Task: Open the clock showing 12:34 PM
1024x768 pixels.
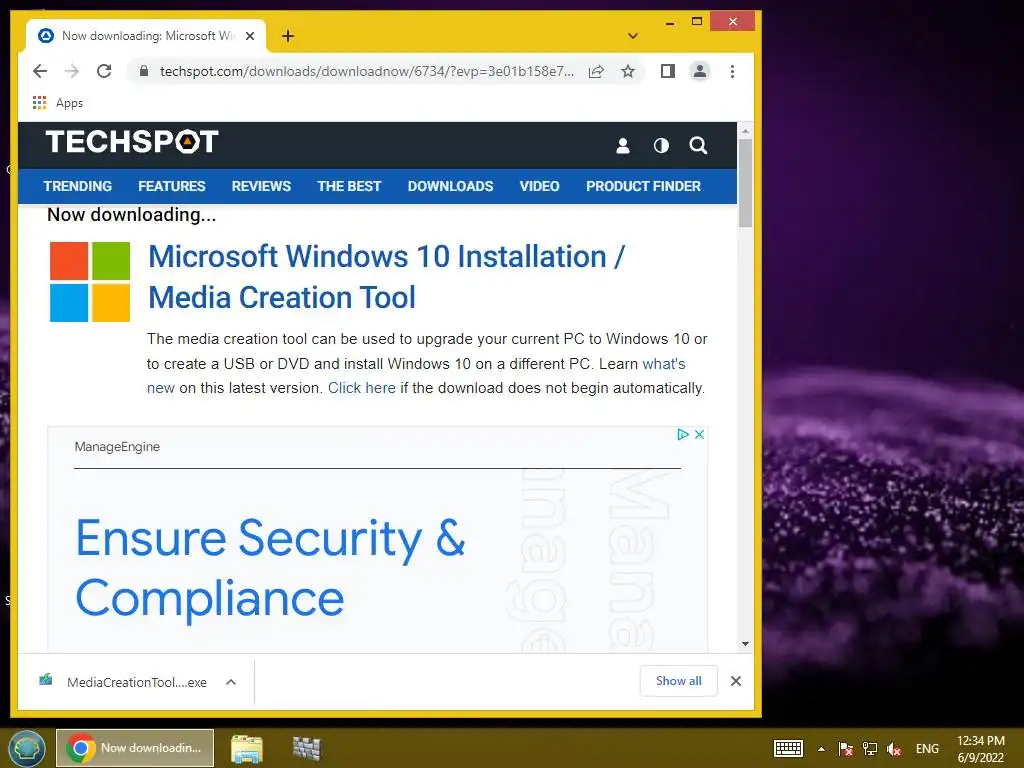Action: pyautogui.click(x=980, y=748)
